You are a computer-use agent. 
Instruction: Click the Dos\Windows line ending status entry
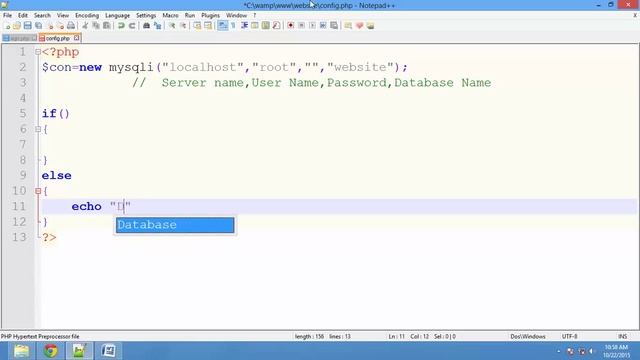pyautogui.click(x=528, y=336)
